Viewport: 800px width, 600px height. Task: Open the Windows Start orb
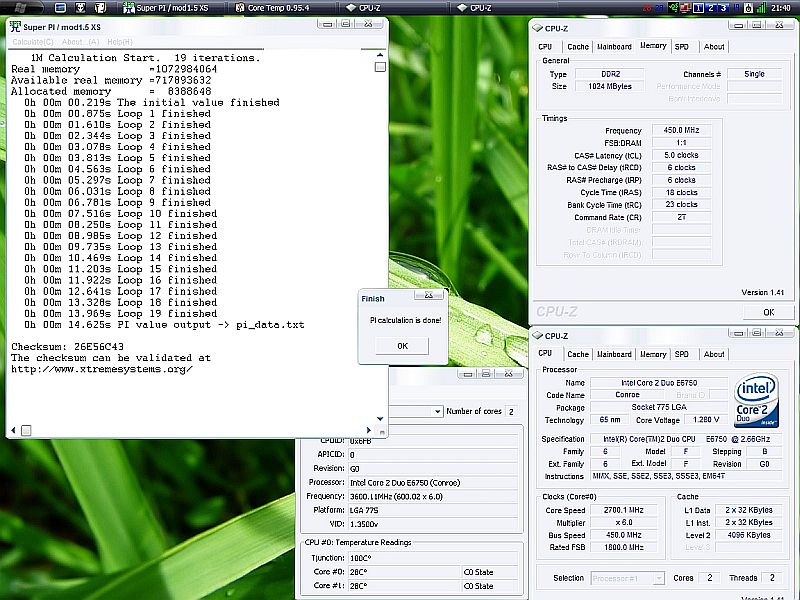20,7
